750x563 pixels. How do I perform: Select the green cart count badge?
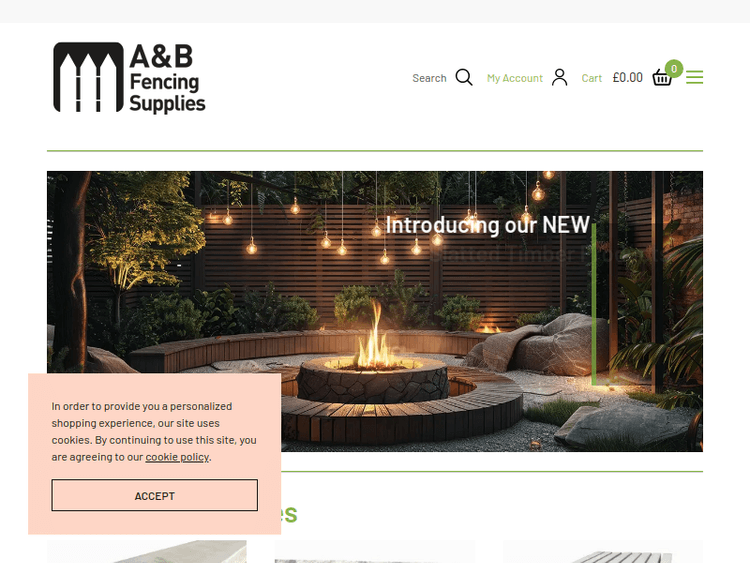point(674,69)
